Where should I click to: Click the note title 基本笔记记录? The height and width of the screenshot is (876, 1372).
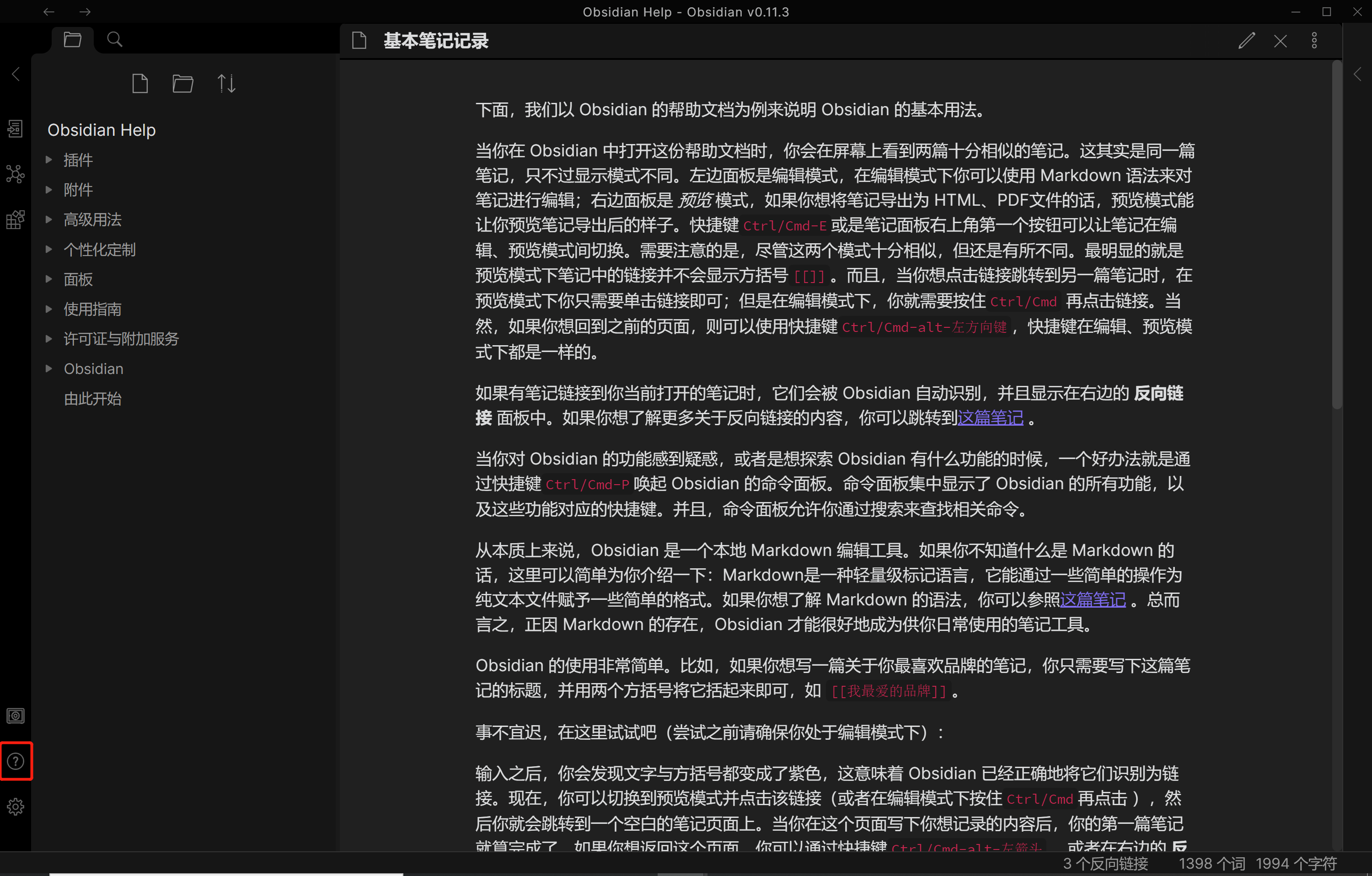(x=436, y=40)
